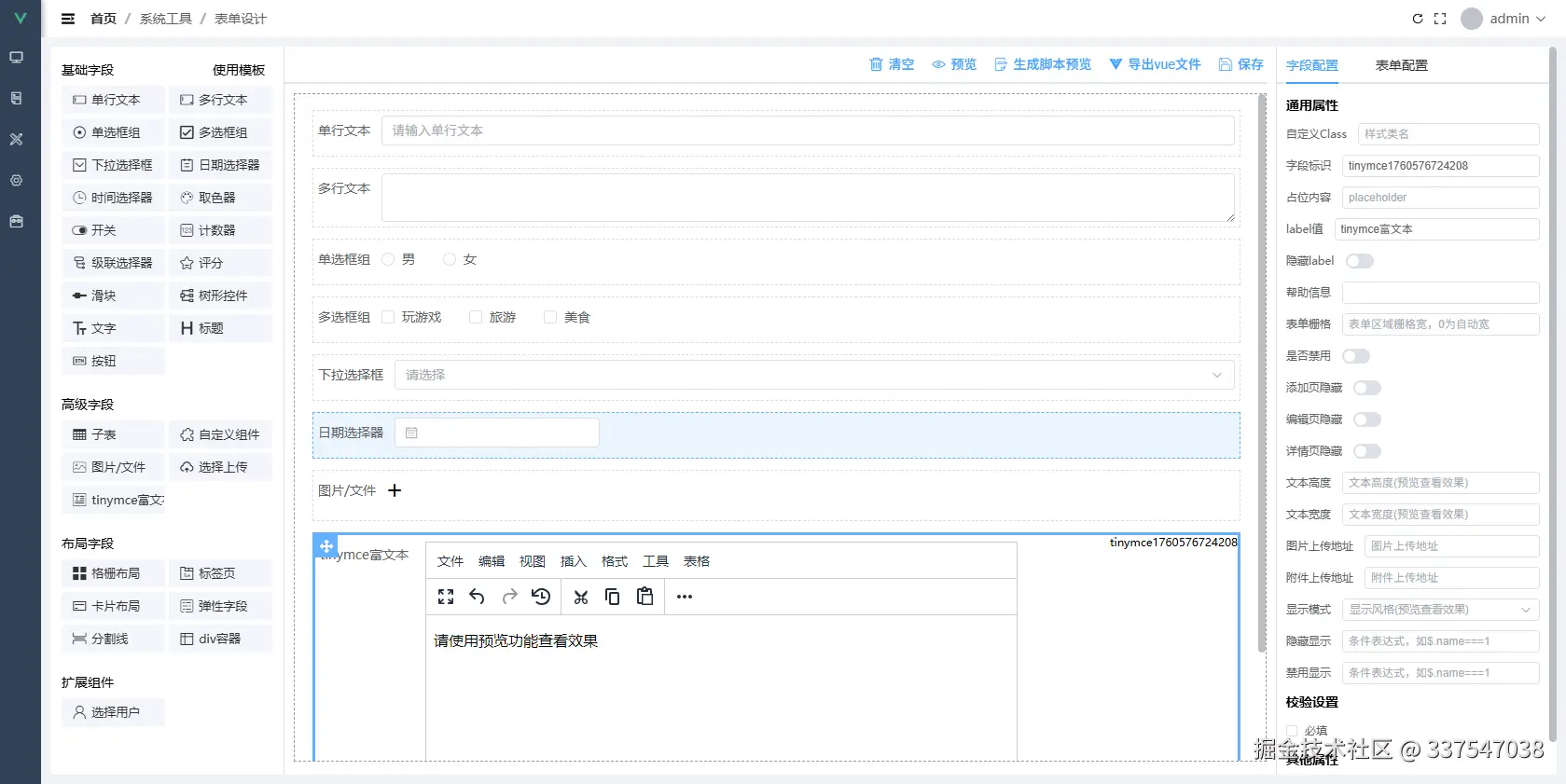Switch to the 表单配置 tab
1566x784 pixels.
1401,65
